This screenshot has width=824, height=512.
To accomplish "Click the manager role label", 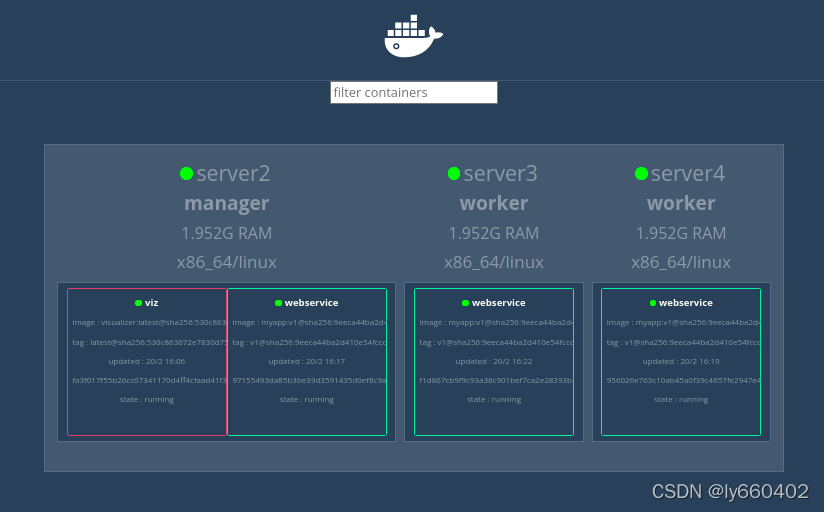I will coord(226,203).
